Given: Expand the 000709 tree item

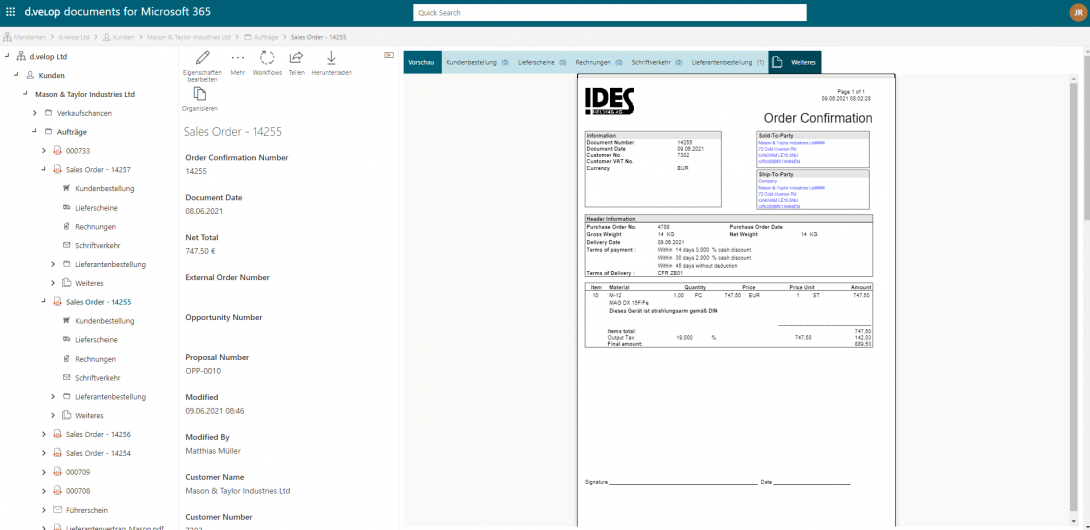Looking at the screenshot, I should click(x=44, y=472).
